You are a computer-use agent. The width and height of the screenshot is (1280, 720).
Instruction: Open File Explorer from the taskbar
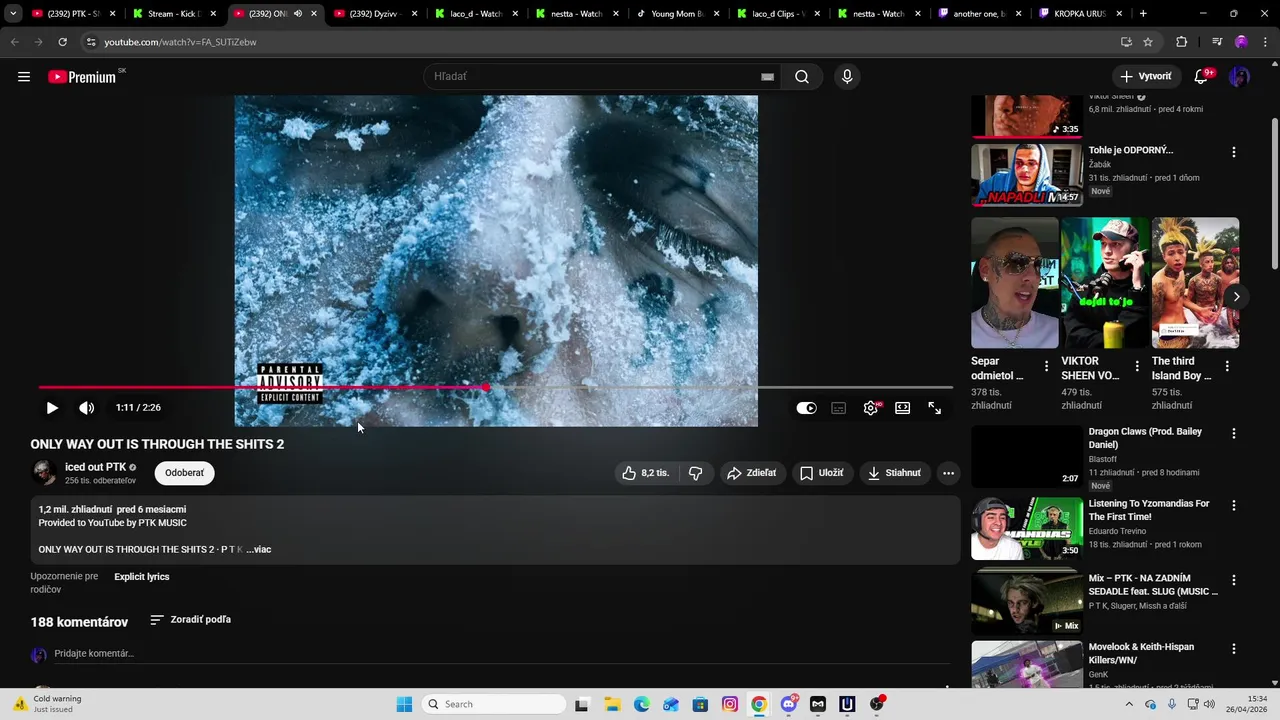[x=612, y=704]
